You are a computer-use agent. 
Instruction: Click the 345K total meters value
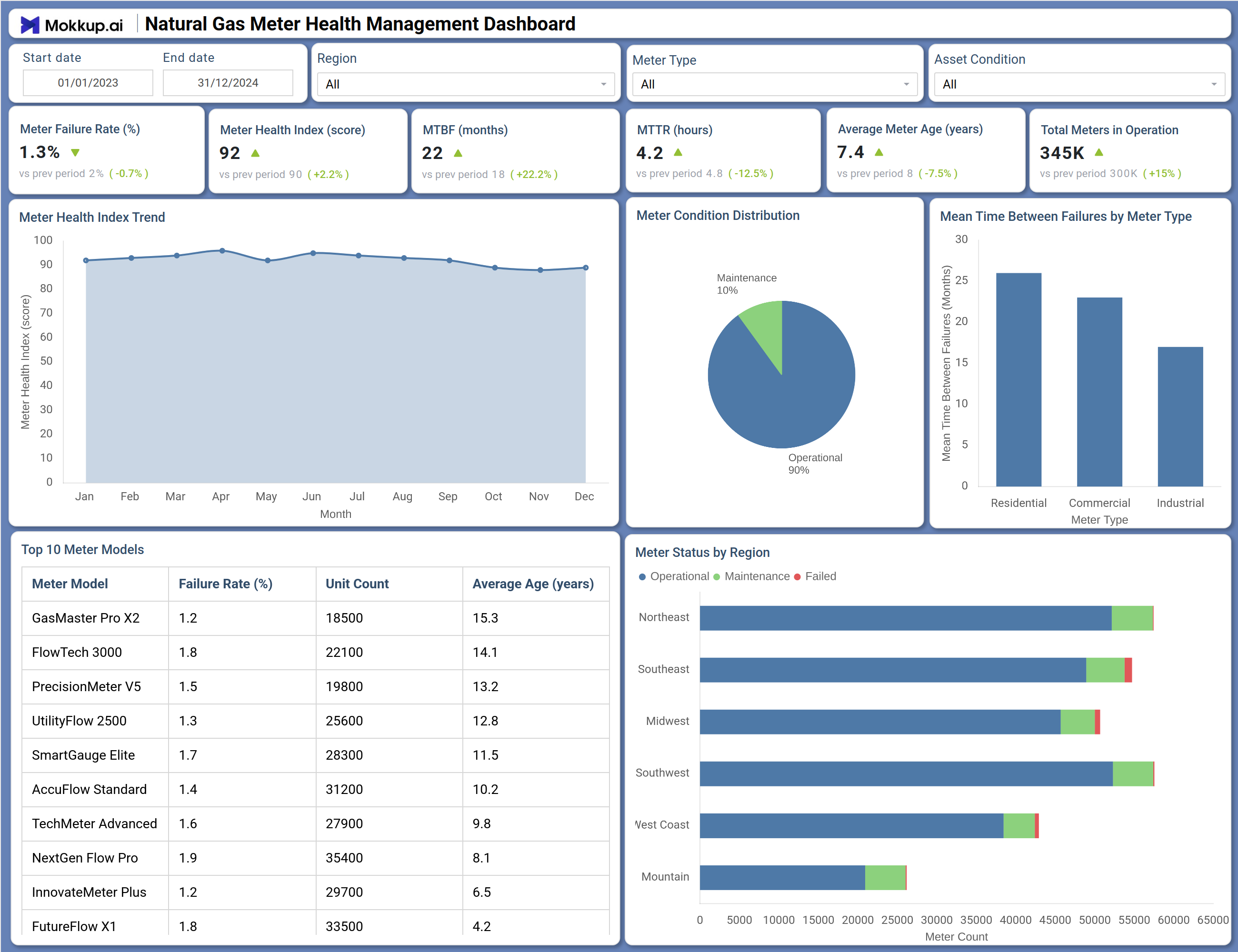(1062, 152)
